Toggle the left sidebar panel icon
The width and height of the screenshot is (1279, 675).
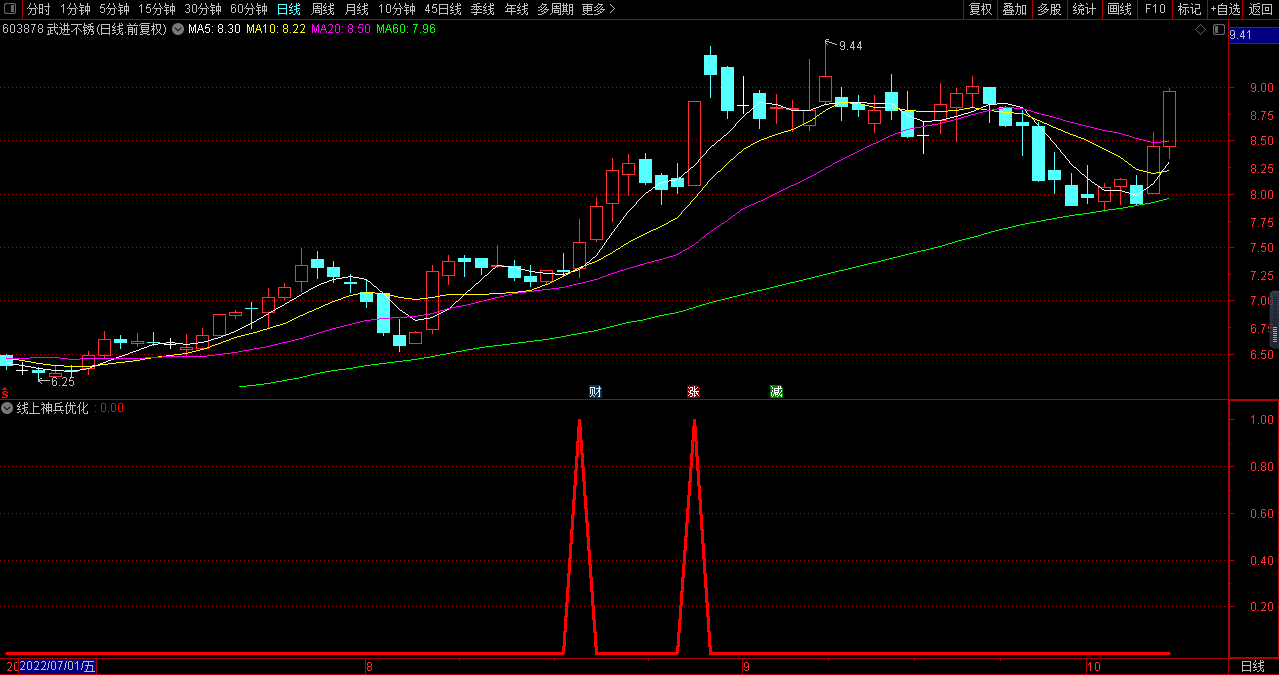click(10, 9)
